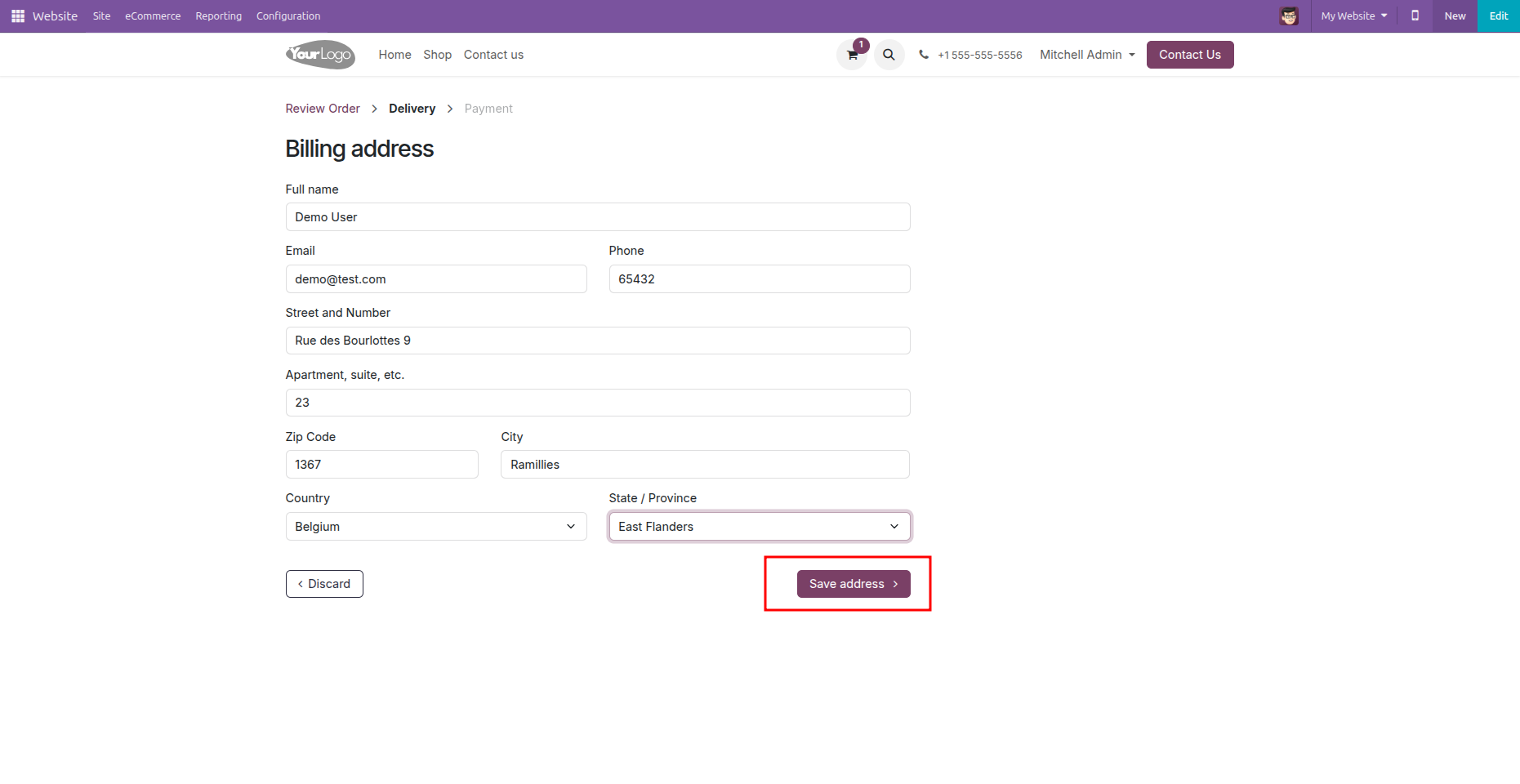Click the Edit button in top bar

click(x=1499, y=16)
